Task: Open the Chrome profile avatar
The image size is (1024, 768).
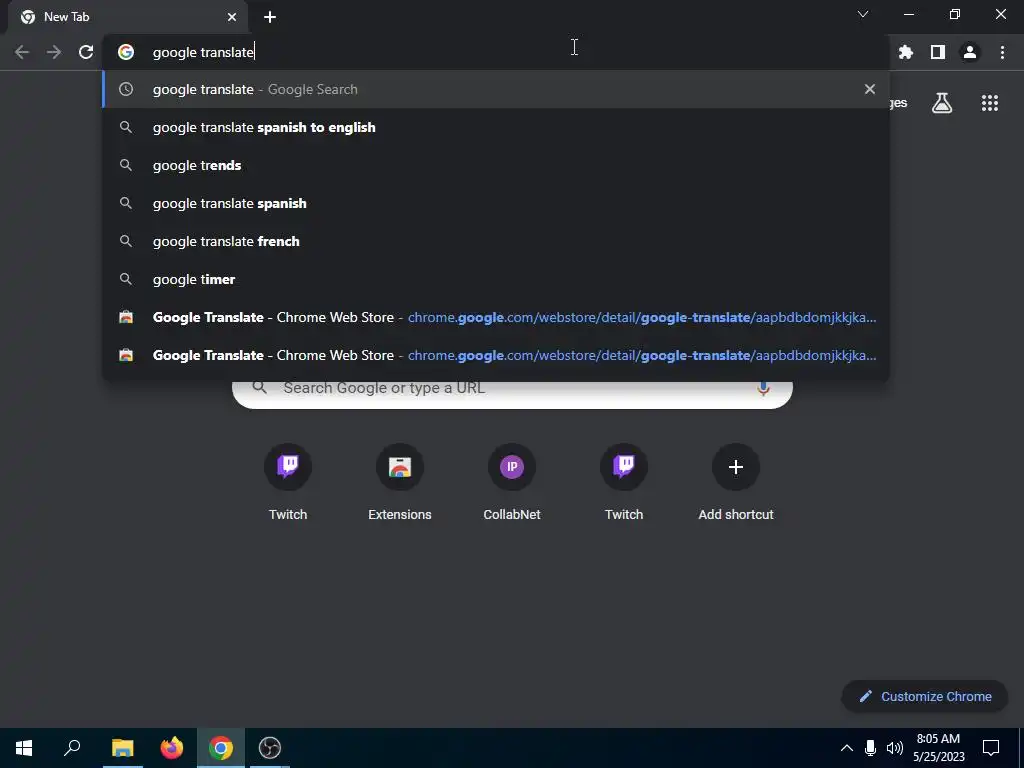Action: pos(970,52)
